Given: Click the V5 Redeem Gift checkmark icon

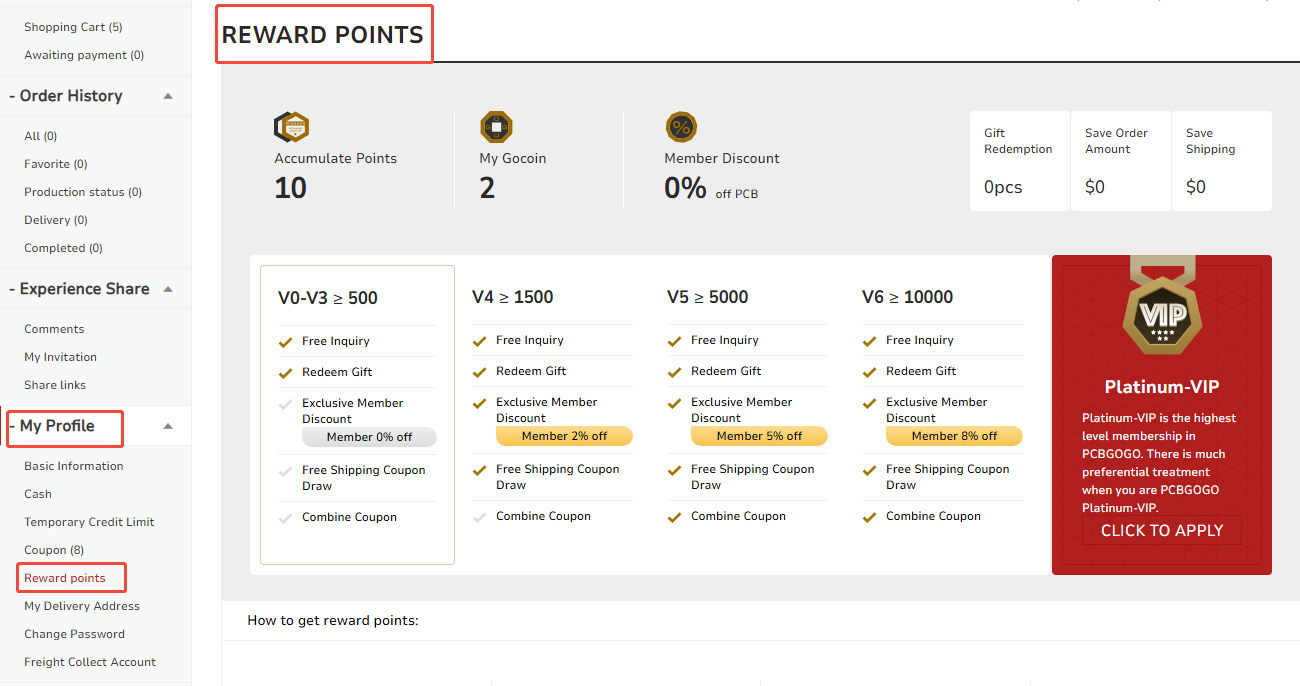Looking at the screenshot, I should tap(674, 372).
